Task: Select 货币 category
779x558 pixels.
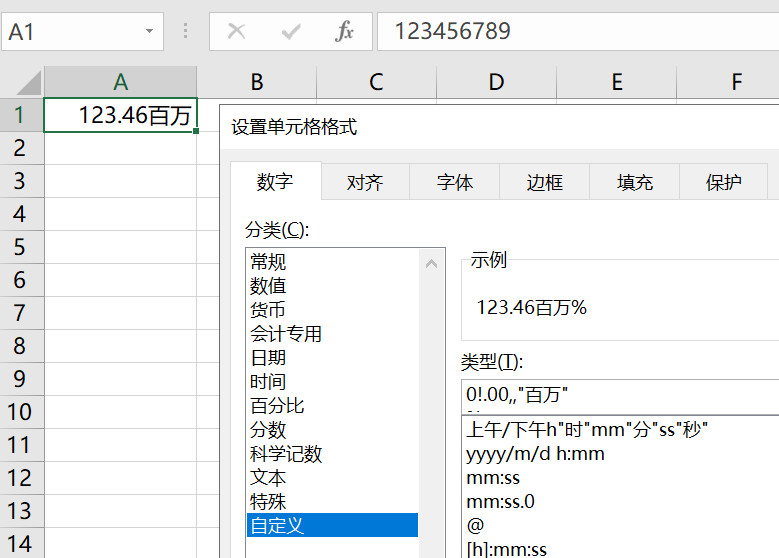Action: (268, 310)
